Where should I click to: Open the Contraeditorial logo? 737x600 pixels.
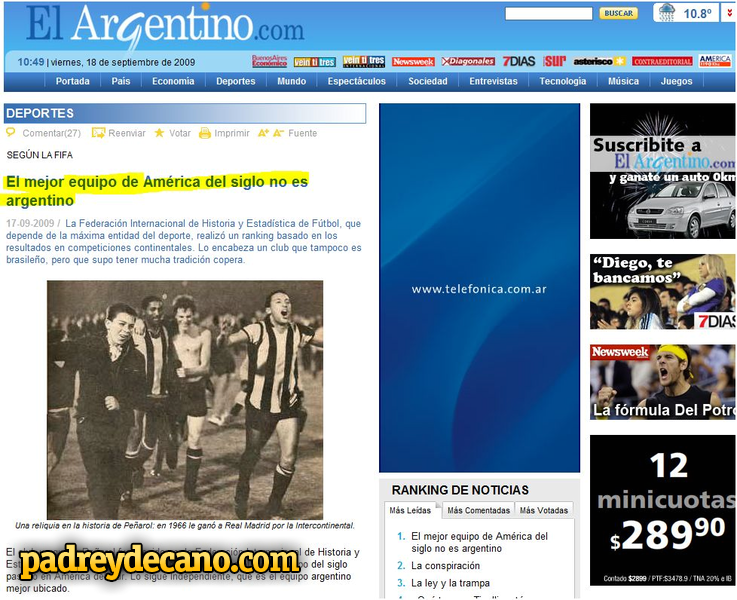pyautogui.click(x=662, y=61)
